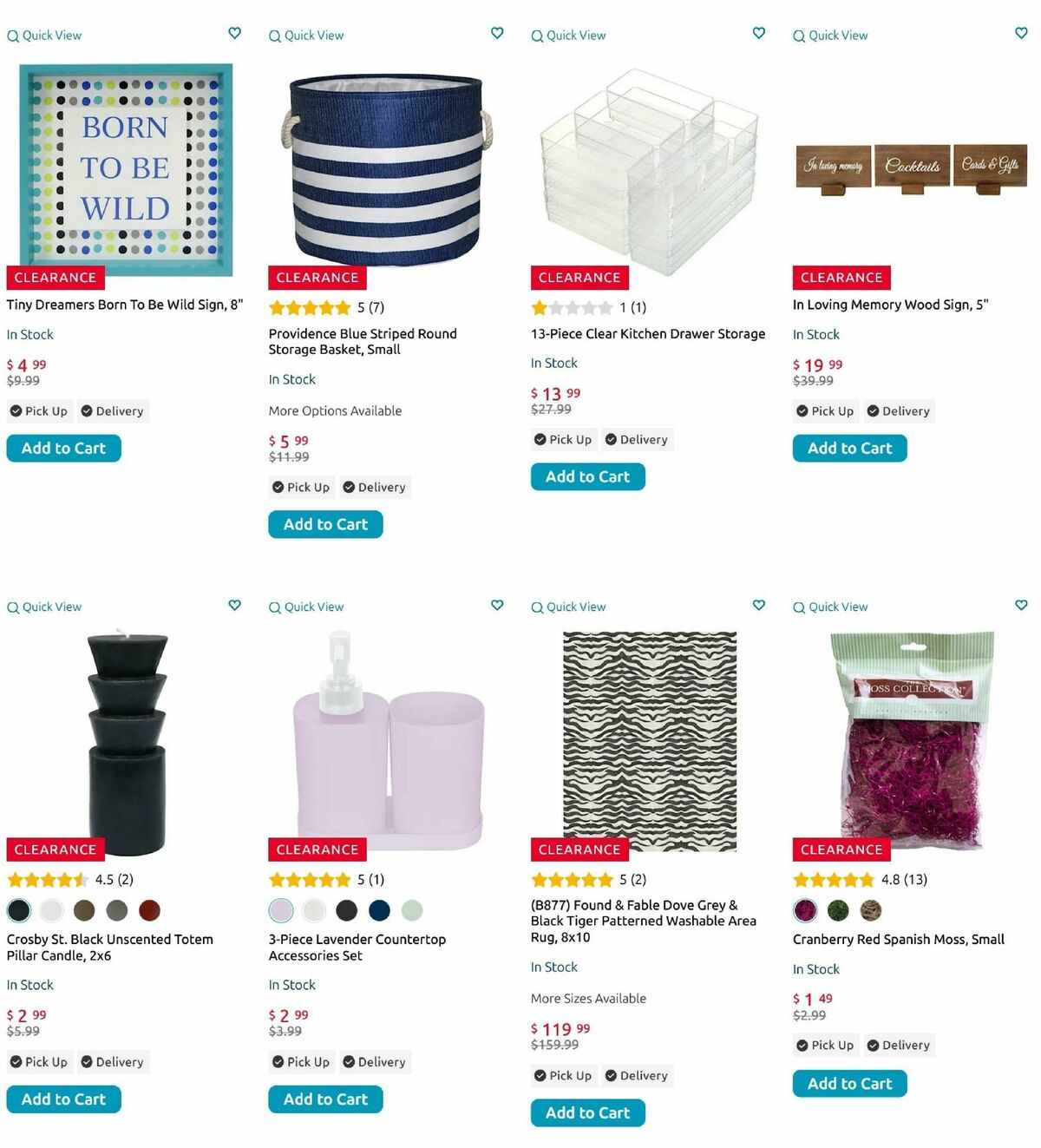Heart the black totem pillar candle
This screenshot has width=1041, height=1148.
[x=234, y=605]
